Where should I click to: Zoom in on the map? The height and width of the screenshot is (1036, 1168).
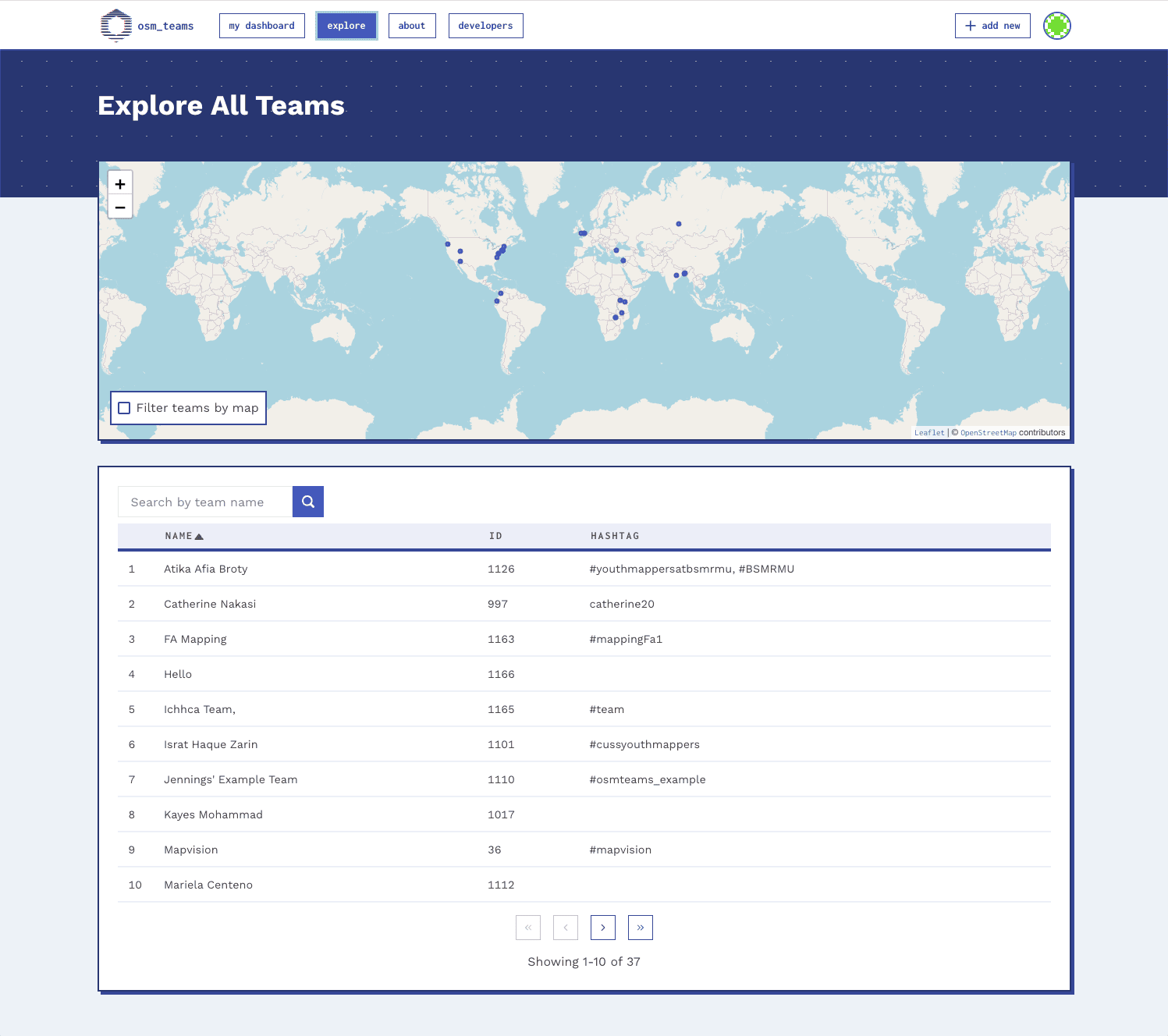[119, 183]
